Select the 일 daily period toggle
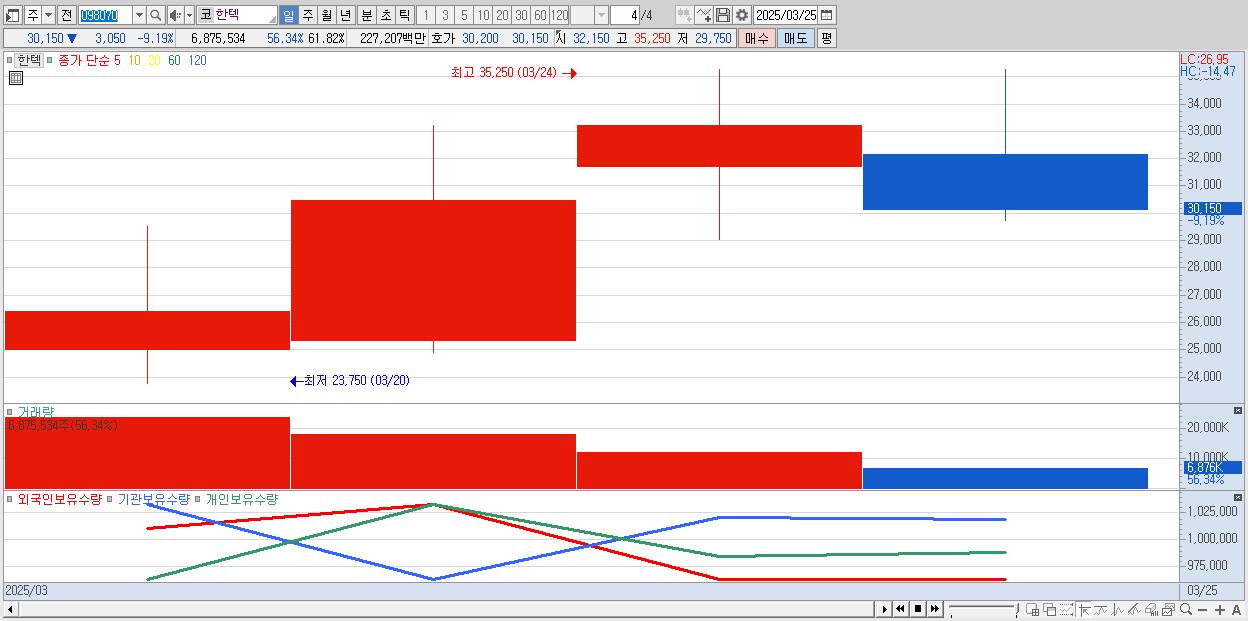This screenshot has height=621, width=1248. tap(288, 15)
